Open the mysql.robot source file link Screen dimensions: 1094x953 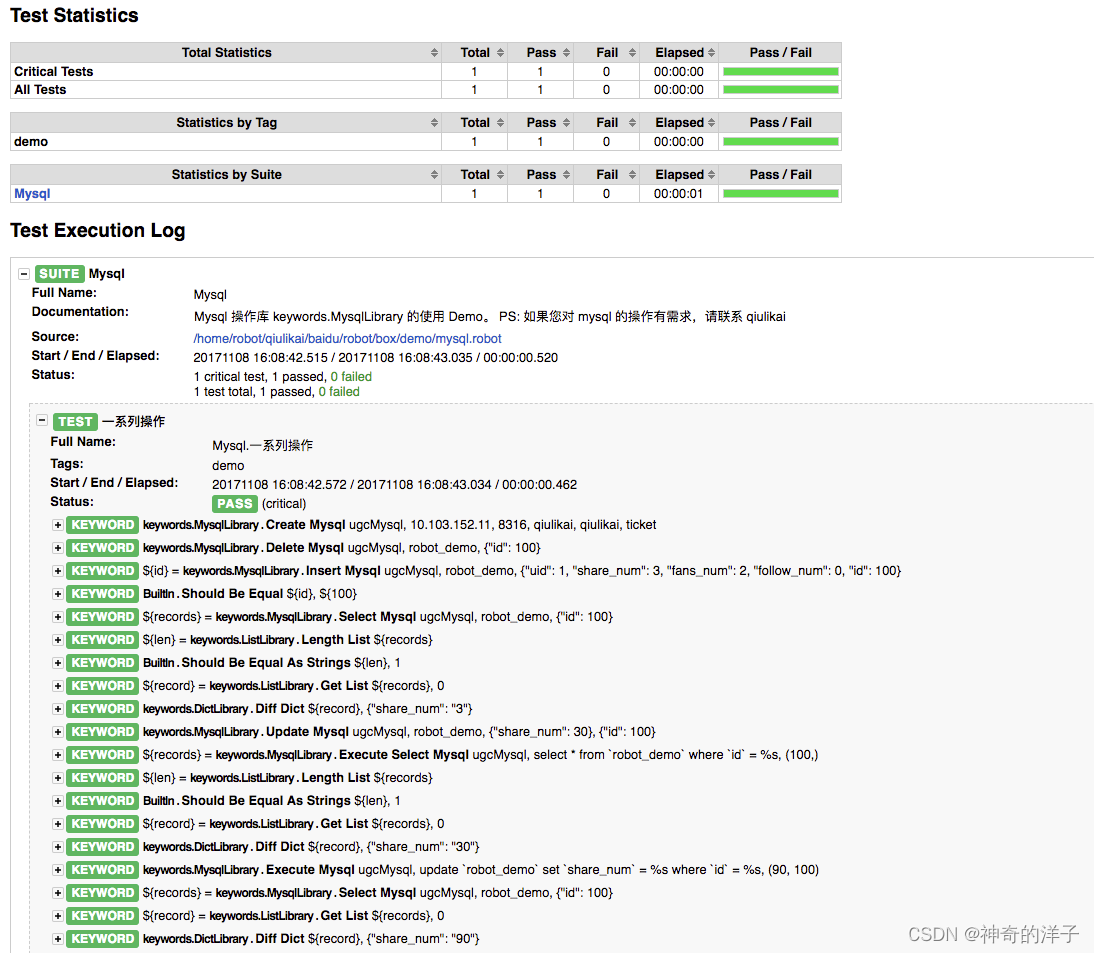click(x=347, y=338)
